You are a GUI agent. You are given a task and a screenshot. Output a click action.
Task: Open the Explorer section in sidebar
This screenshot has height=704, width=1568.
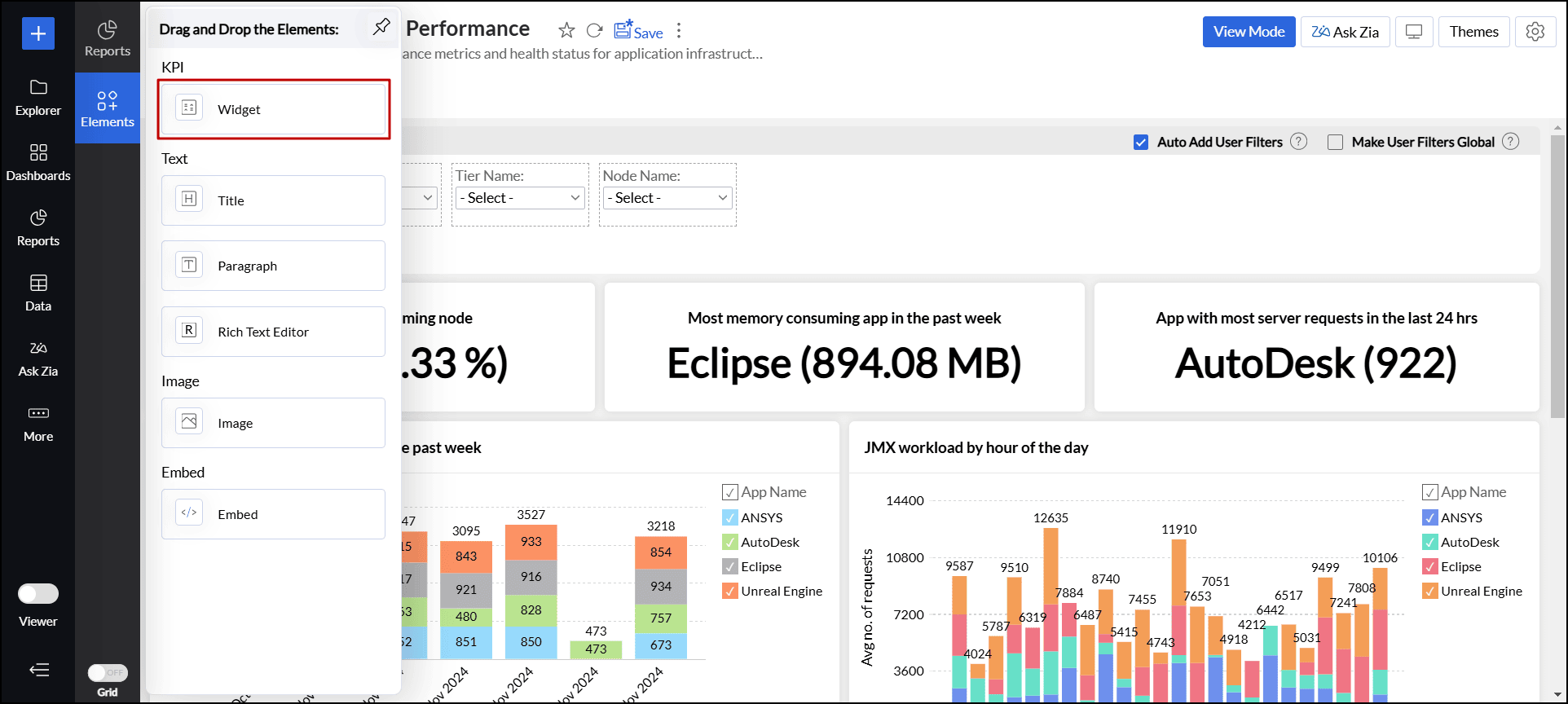[x=38, y=98]
